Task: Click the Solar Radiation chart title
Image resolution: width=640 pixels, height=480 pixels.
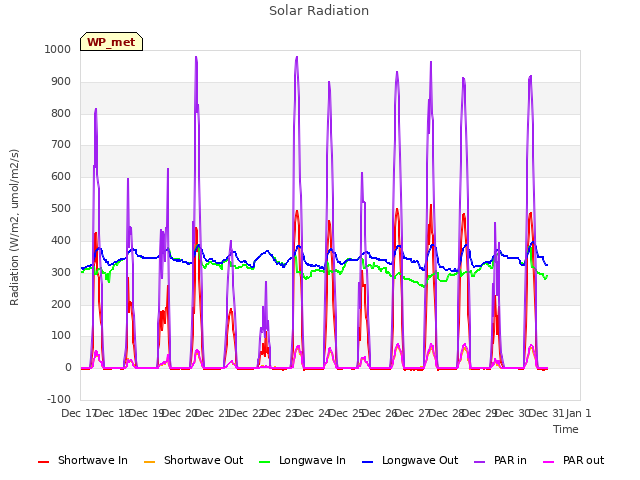Action: [x=319, y=11]
